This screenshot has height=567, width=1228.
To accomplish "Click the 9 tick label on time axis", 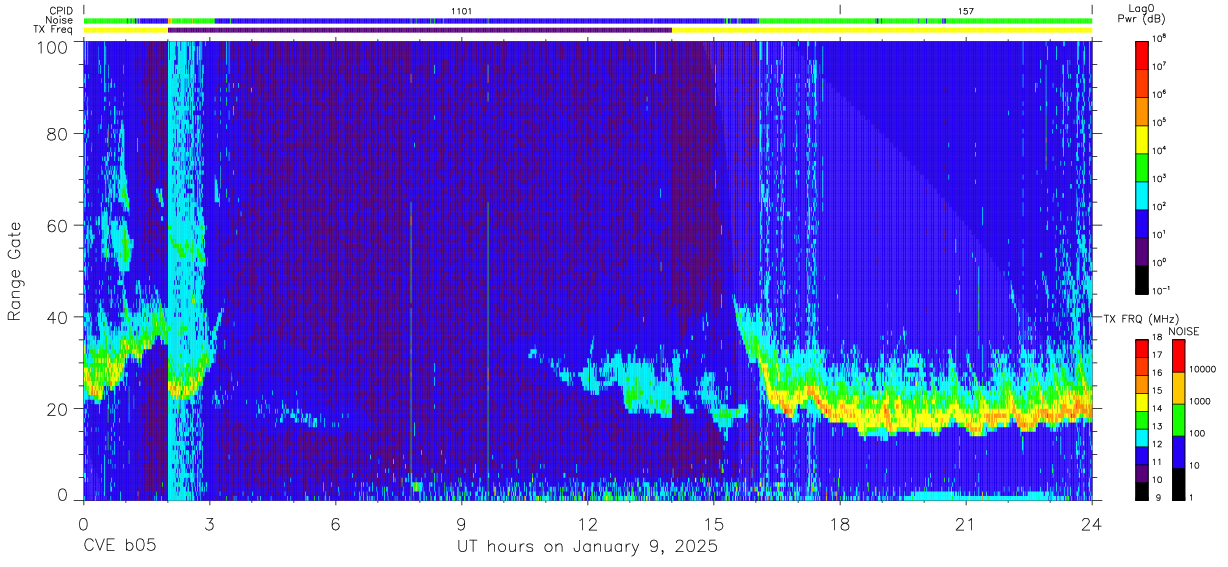I will point(461,524).
